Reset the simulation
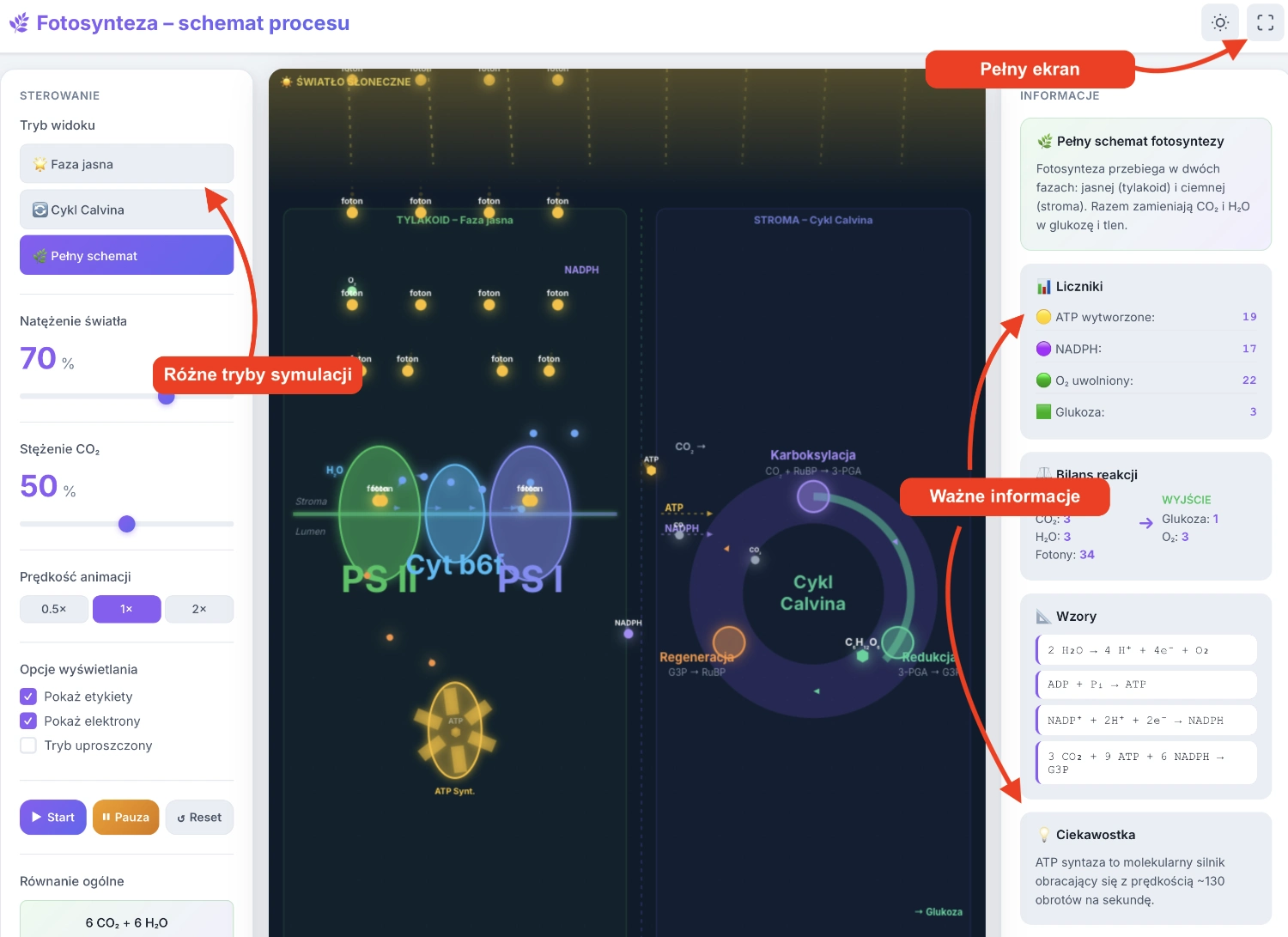Viewport: 1288px width, 937px height. click(199, 818)
